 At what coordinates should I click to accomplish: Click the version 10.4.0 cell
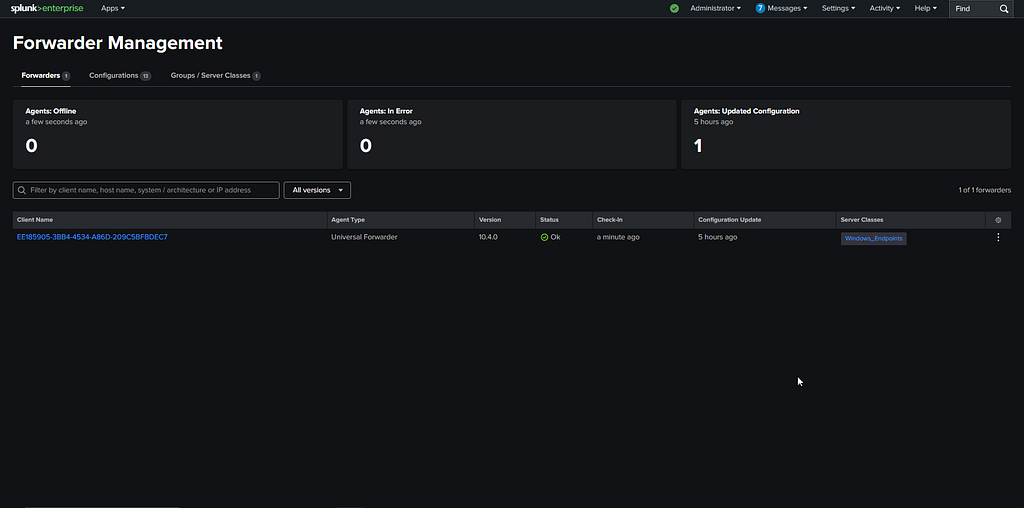click(x=488, y=237)
